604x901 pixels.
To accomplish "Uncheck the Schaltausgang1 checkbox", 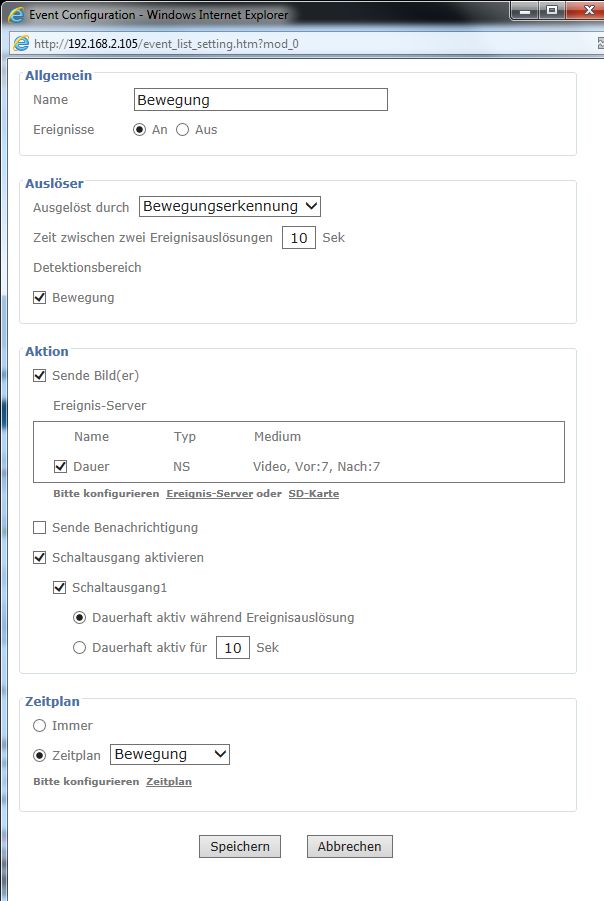I will click(x=60, y=587).
